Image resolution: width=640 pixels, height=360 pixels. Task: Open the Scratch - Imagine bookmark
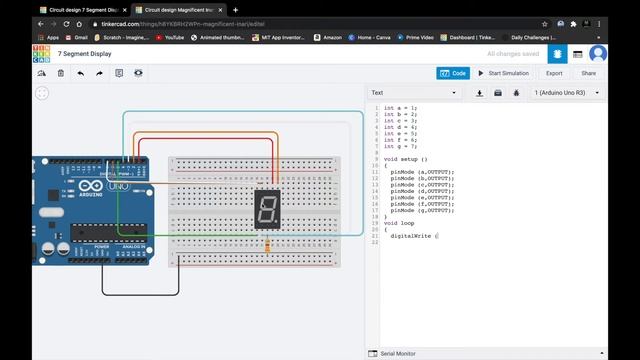tap(122, 38)
